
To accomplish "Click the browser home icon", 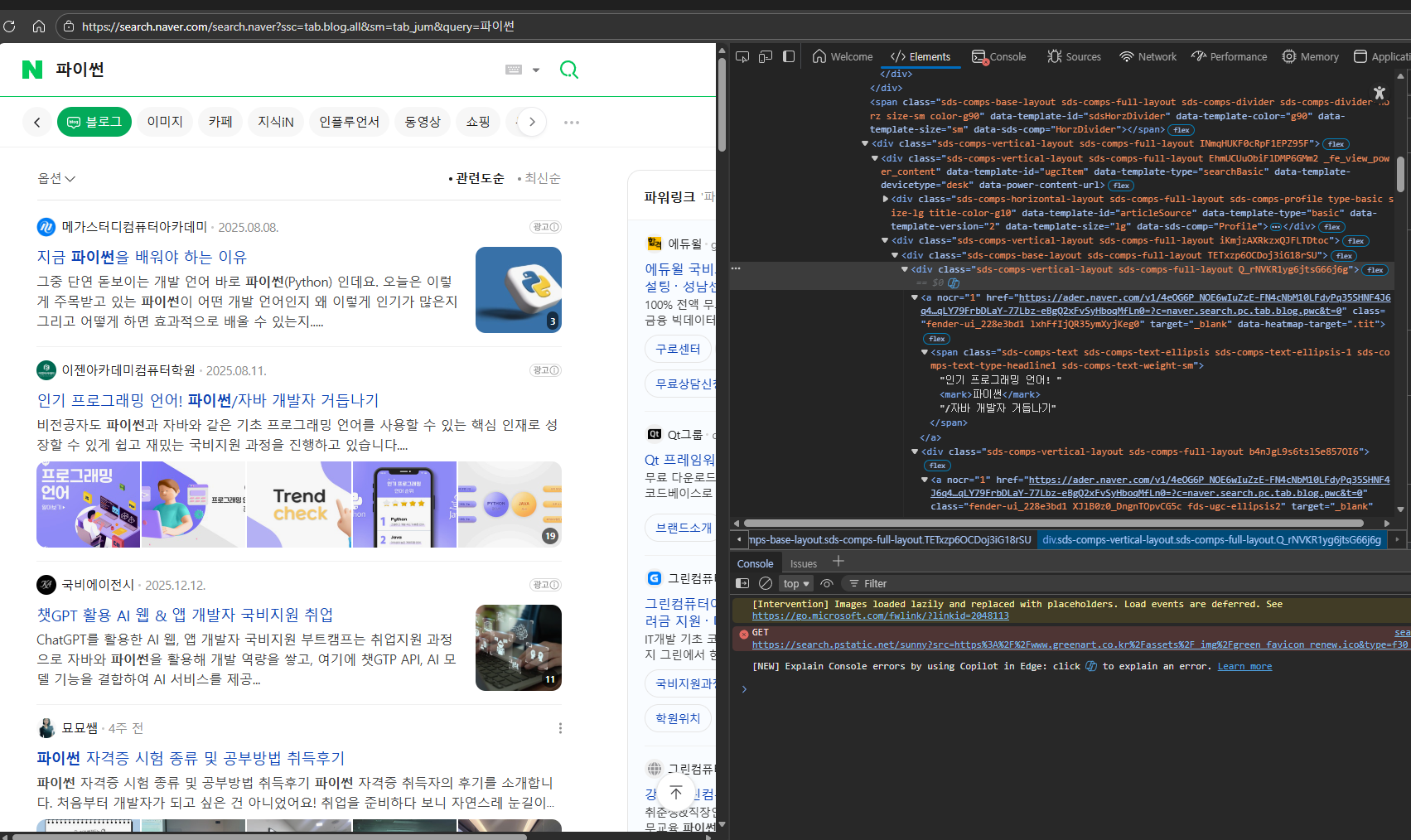I will (x=39, y=27).
